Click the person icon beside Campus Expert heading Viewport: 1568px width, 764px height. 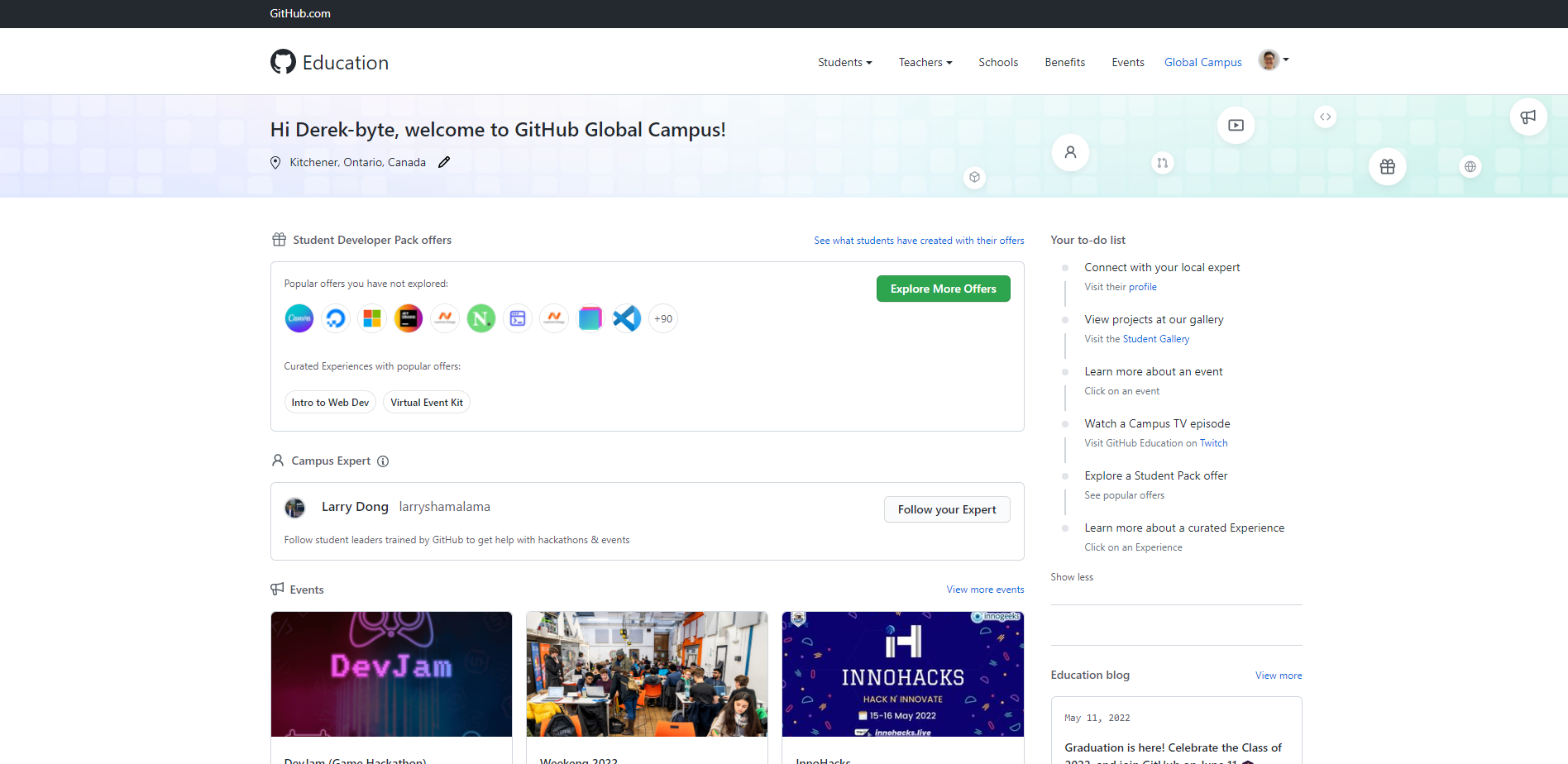(278, 461)
